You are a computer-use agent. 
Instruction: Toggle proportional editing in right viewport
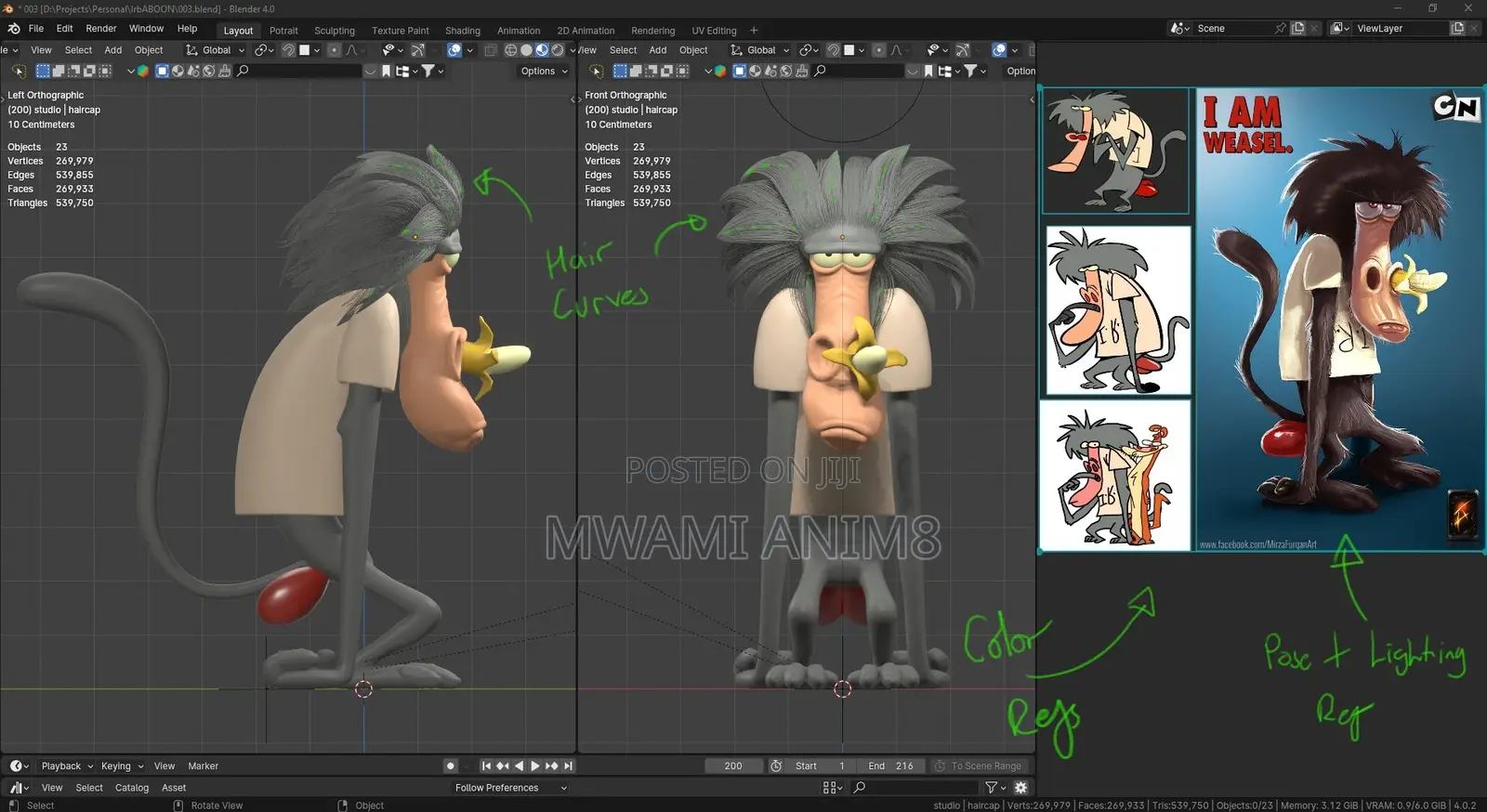coord(879,50)
